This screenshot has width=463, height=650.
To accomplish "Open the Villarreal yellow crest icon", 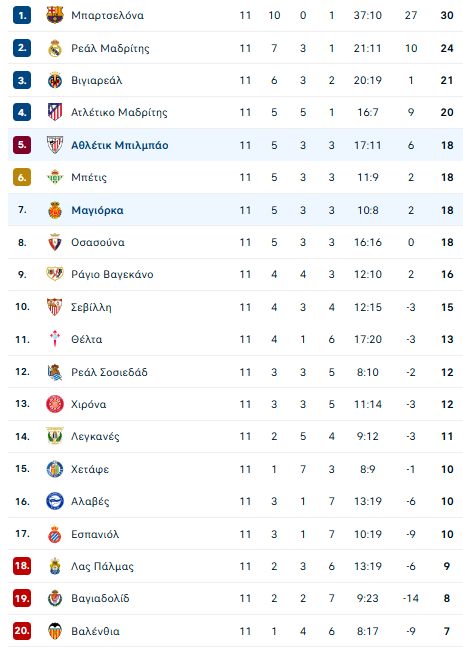I will 55,80.
